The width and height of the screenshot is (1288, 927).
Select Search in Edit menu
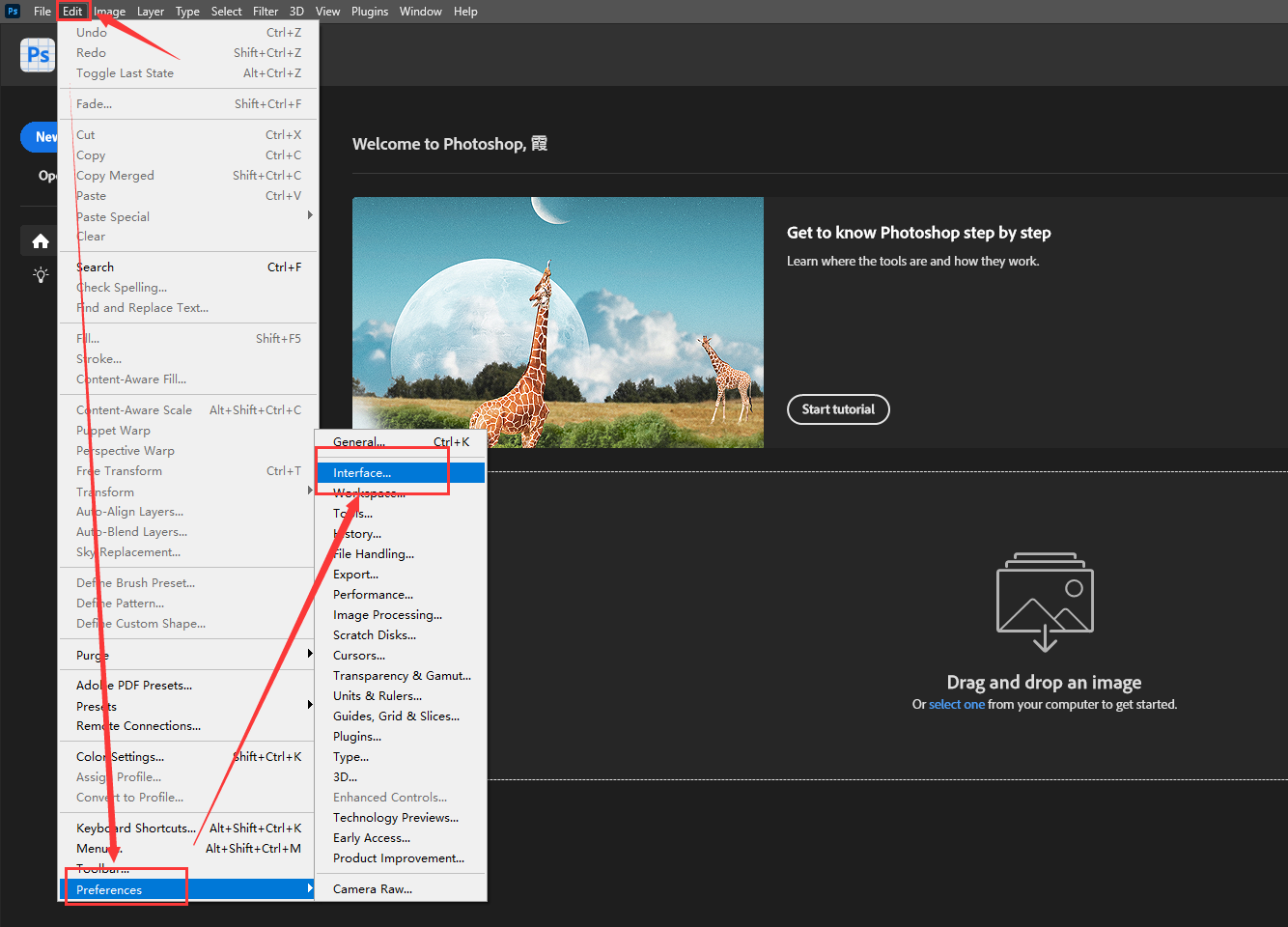pyautogui.click(x=189, y=267)
